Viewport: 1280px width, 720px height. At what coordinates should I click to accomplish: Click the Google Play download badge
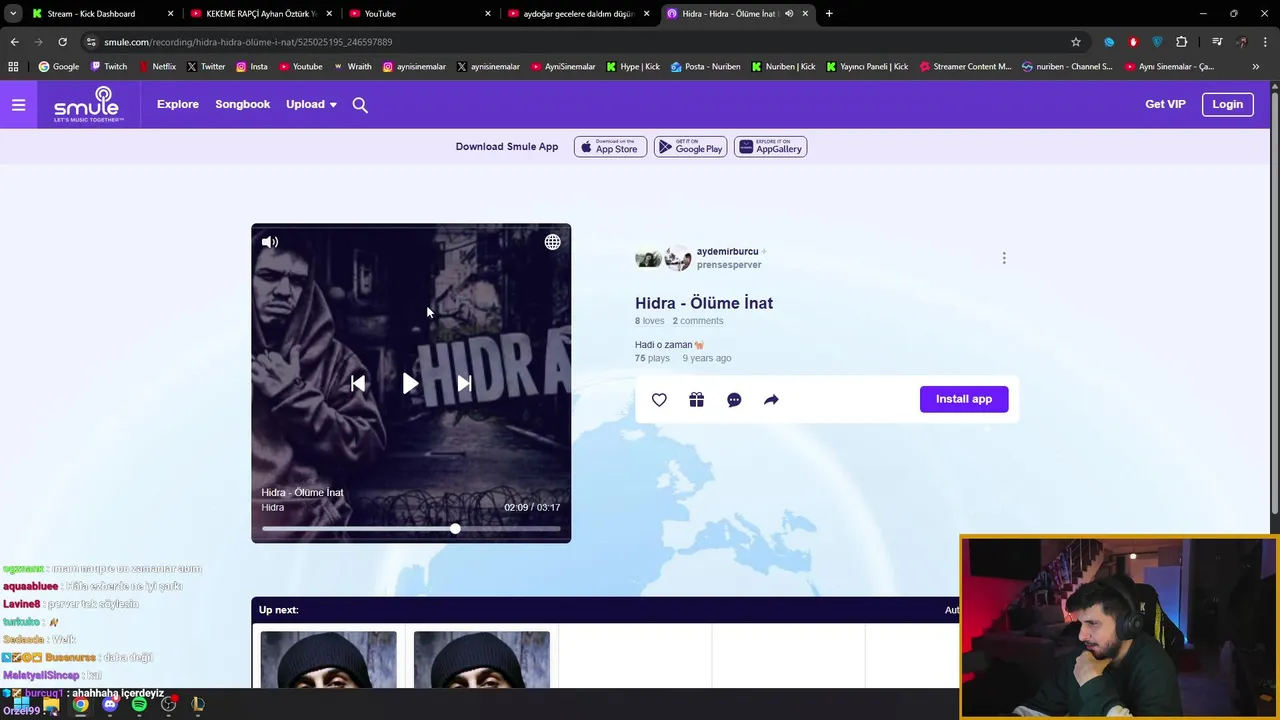click(x=690, y=147)
